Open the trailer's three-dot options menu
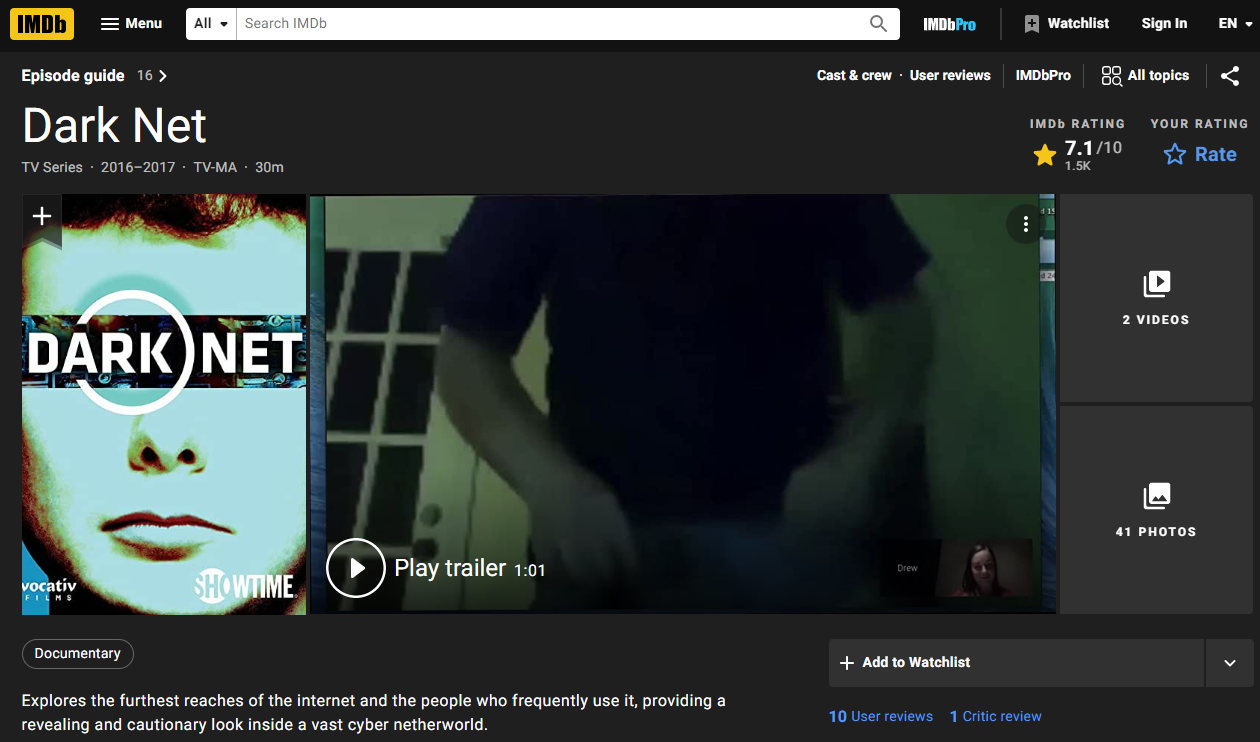 point(1025,225)
